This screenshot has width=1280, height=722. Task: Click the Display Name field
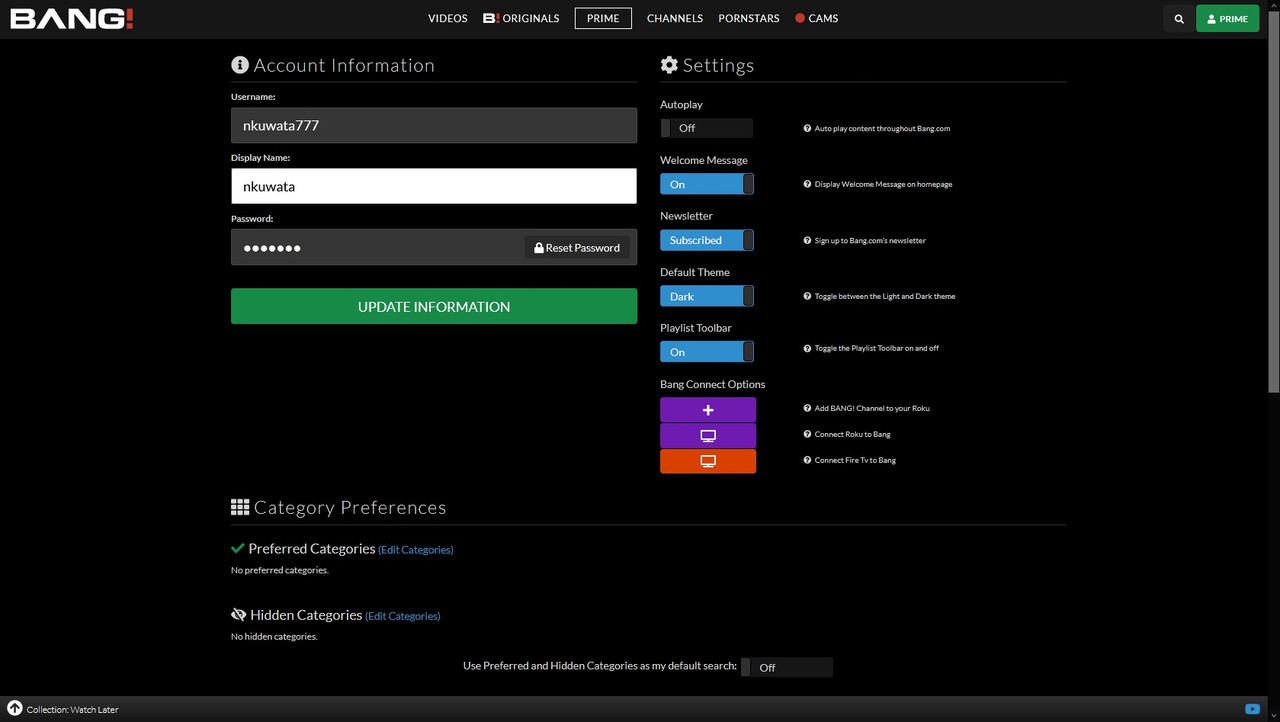click(434, 186)
